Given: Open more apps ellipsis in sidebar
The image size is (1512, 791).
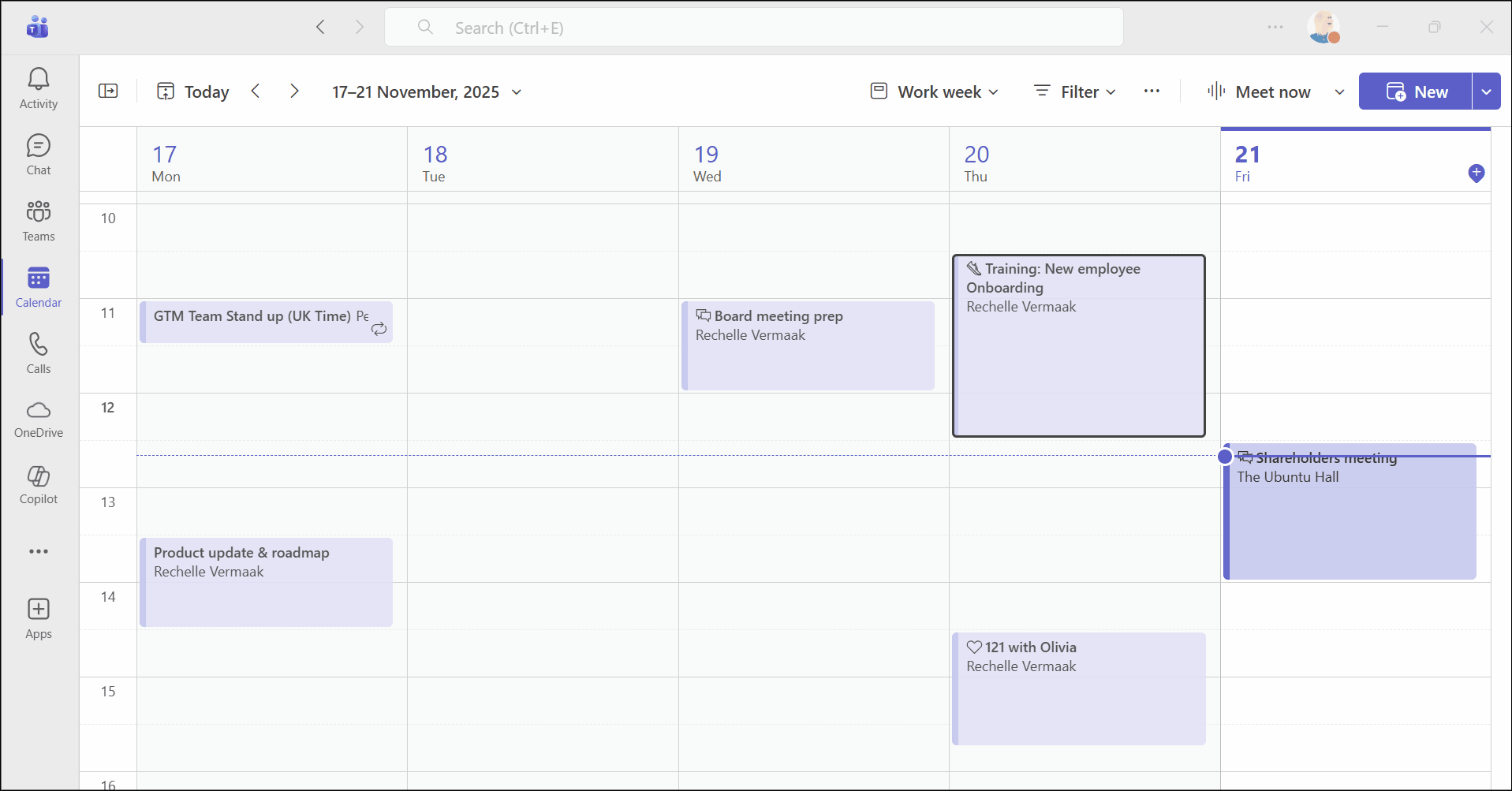Looking at the screenshot, I should (x=39, y=551).
